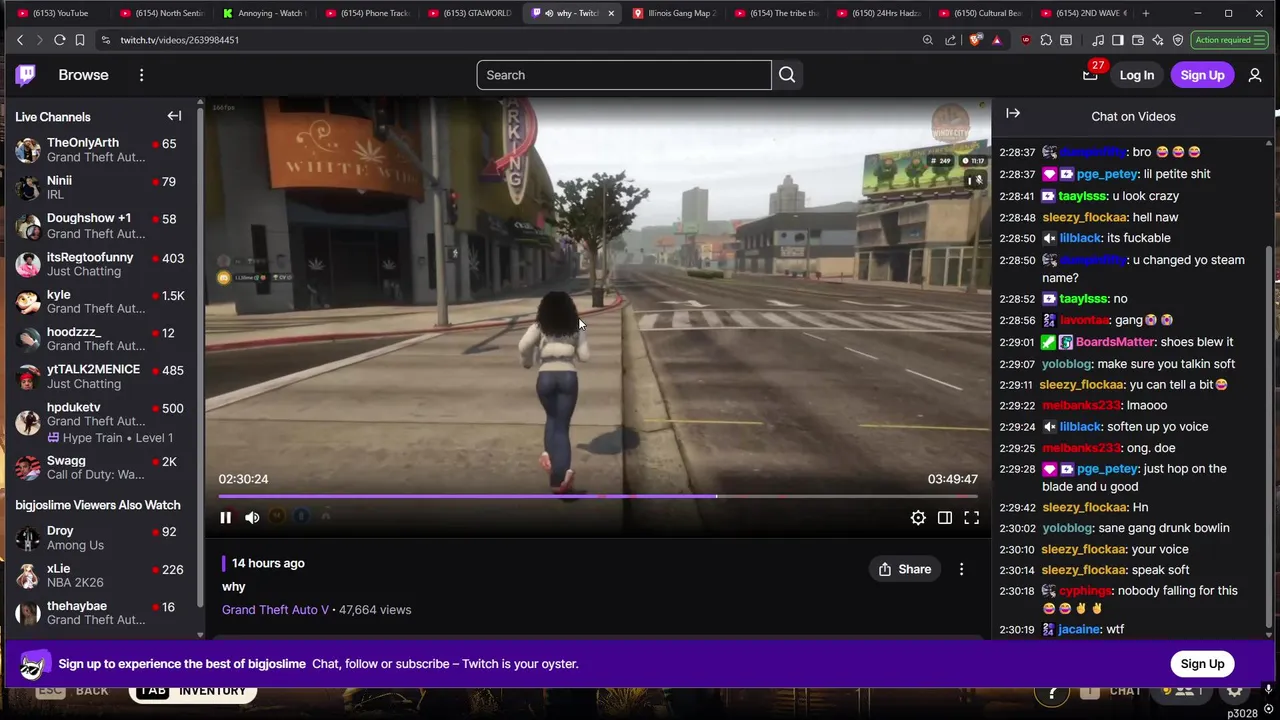Switch to Phone Tracker YouTube tab
The width and height of the screenshot is (1280, 720).
(x=368, y=13)
